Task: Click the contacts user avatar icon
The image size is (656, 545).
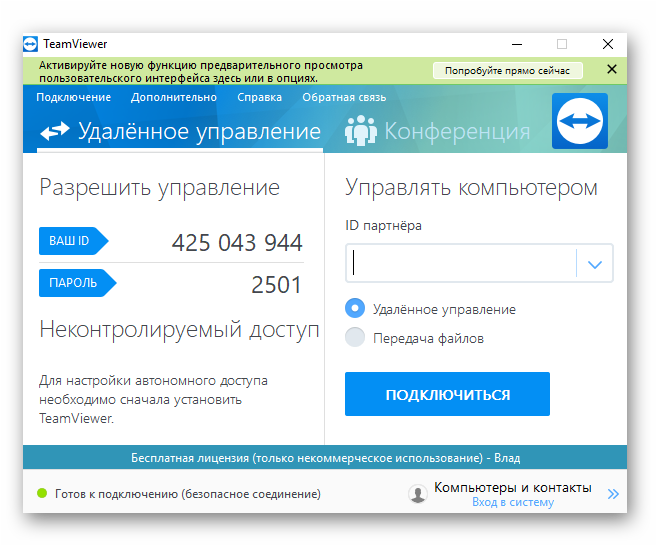Action: pyautogui.click(x=418, y=494)
